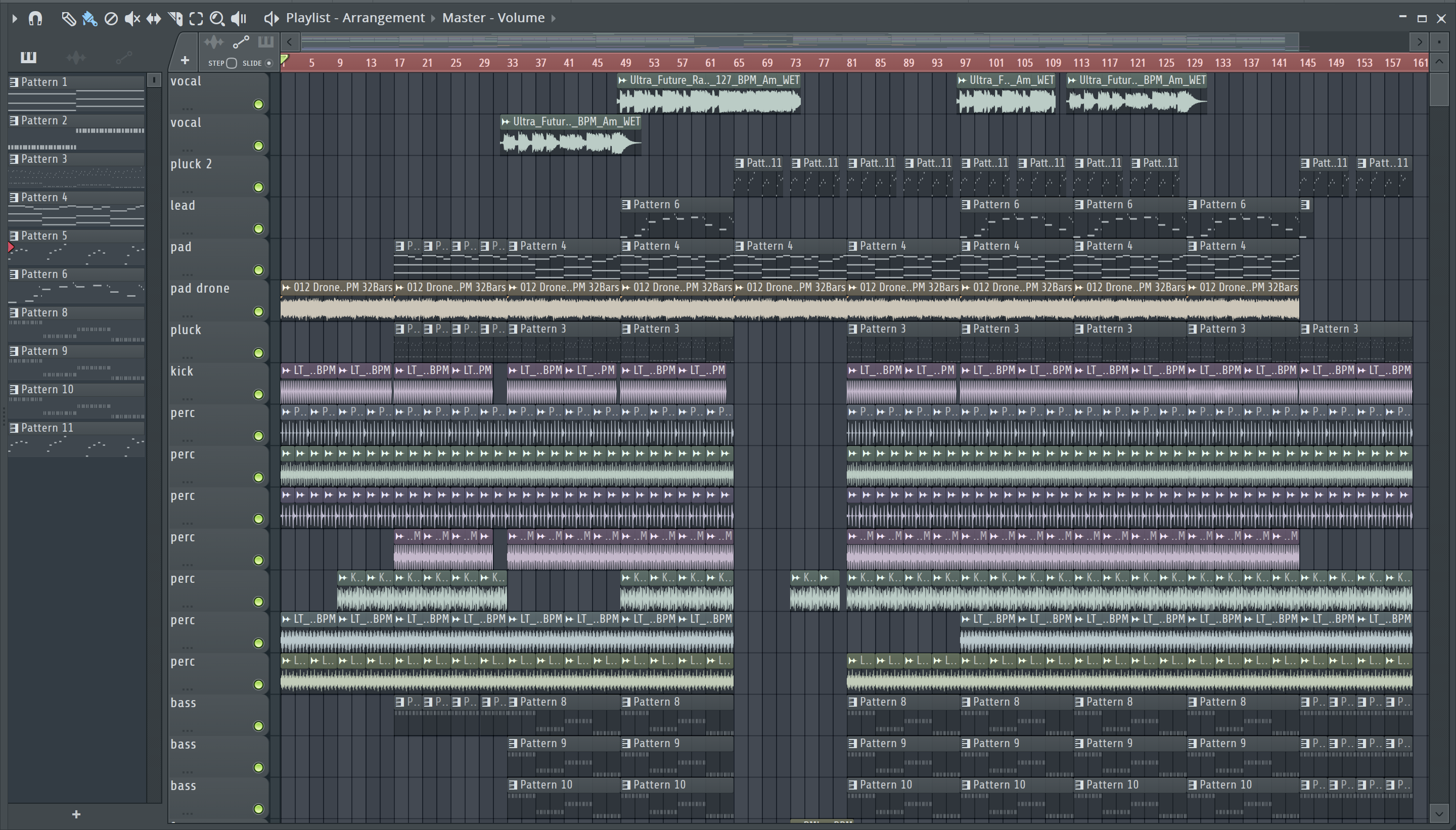Open the Playlist - Arrangement dropdown
The width and height of the screenshot is (1456, 830).
click(x=355, y=18)
